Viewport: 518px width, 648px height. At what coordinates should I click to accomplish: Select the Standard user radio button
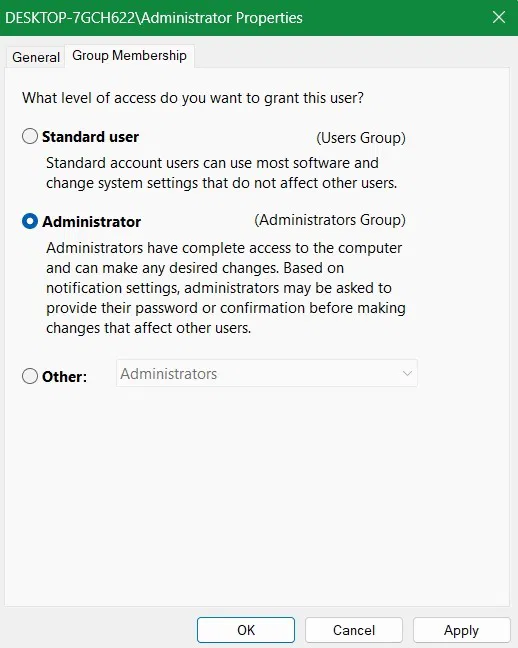[x=30, y=136]
